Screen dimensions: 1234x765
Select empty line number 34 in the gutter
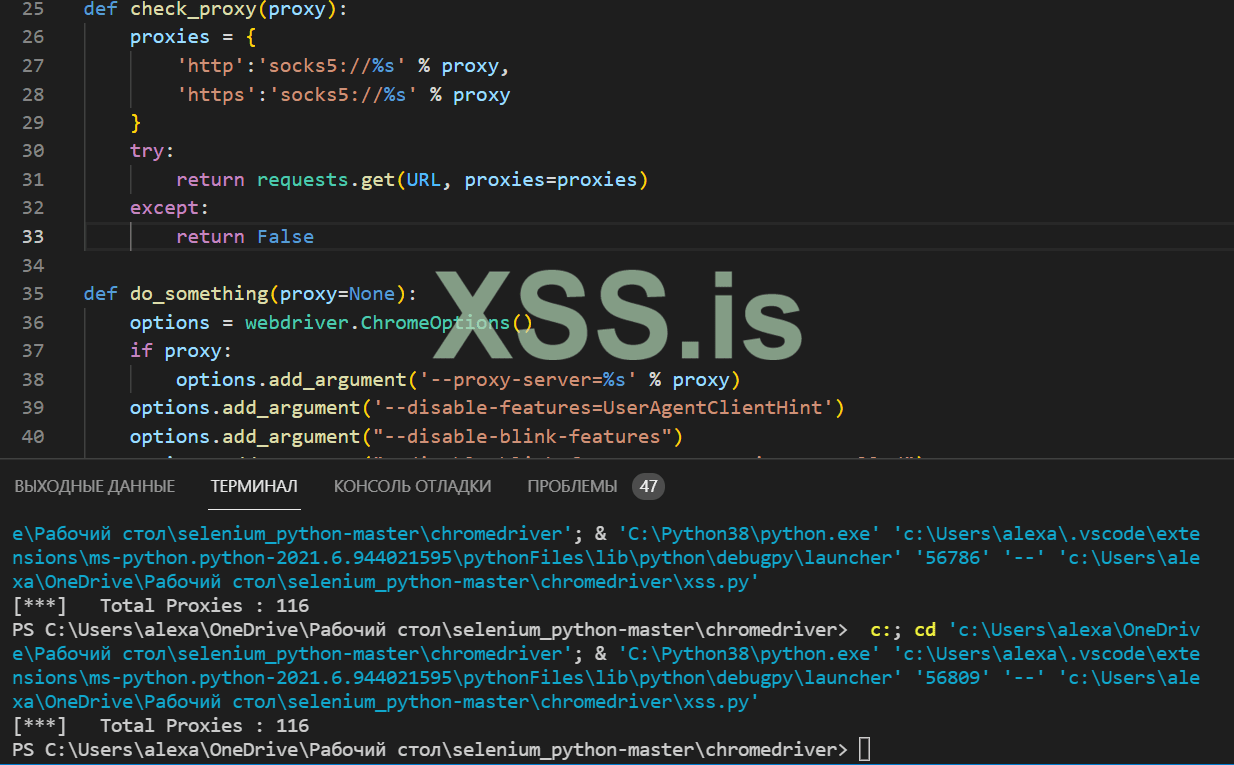(33, 266)
